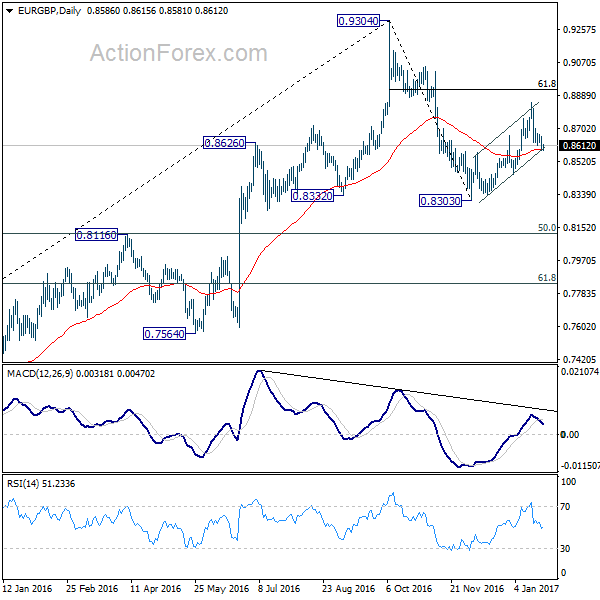
Task: Click the EURGBP,Daily chart title
Action: coord(49,11)
